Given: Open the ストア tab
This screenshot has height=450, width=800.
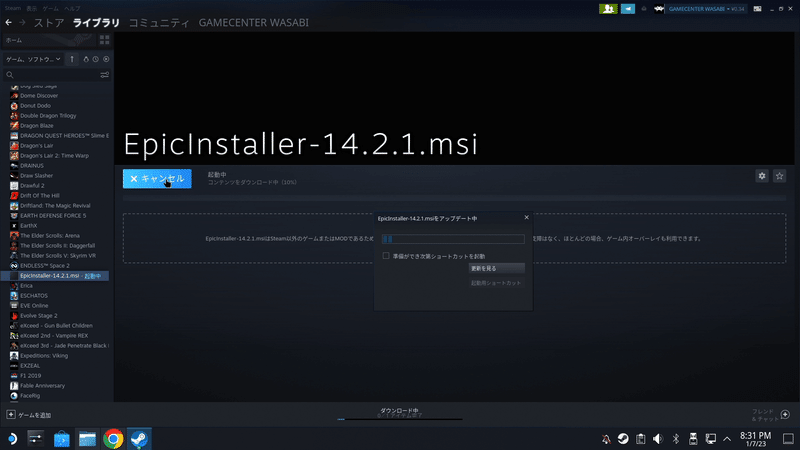Looking at the screenshot, I should coord(49,22).
